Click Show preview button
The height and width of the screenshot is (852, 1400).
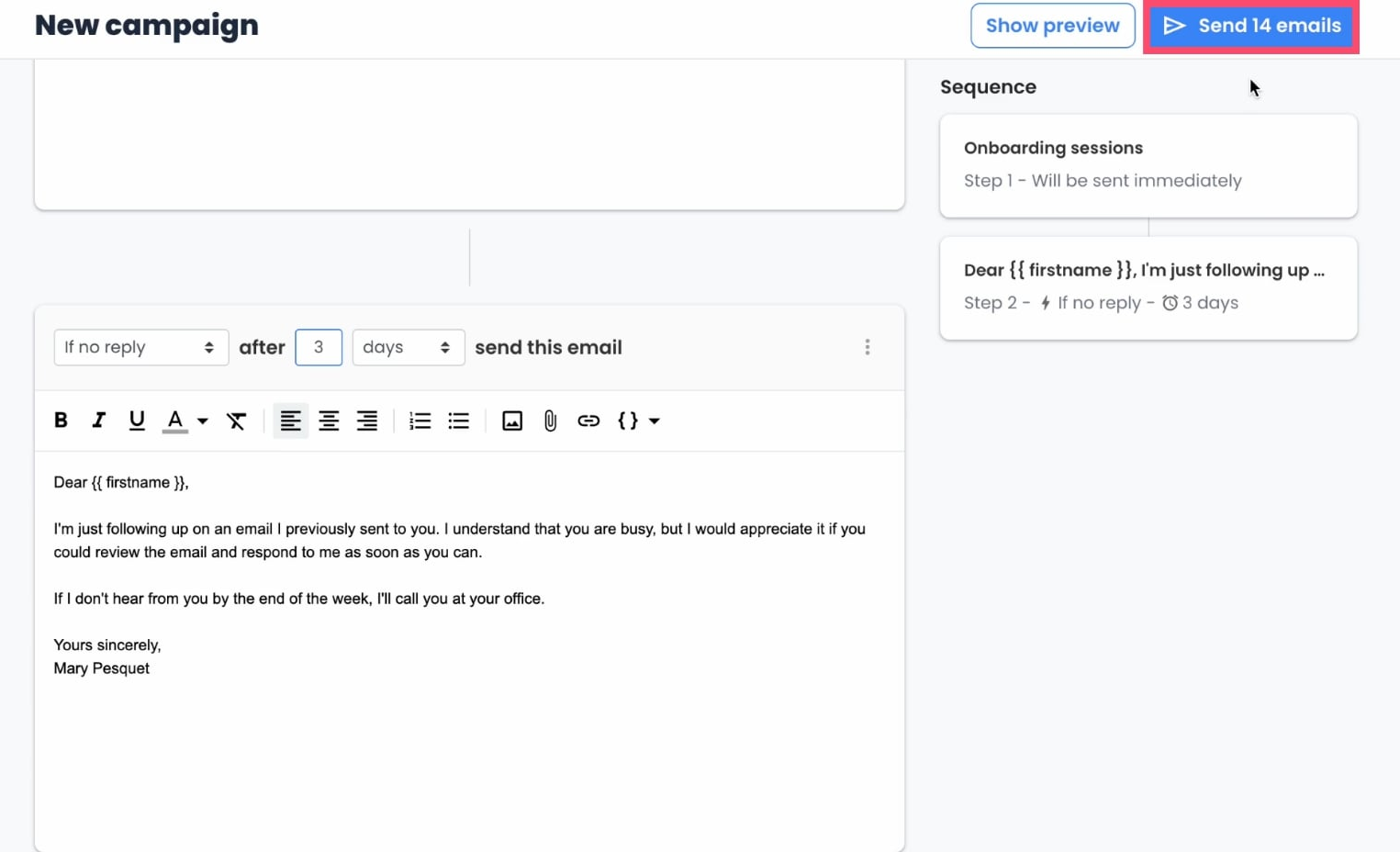[1053, 26]
